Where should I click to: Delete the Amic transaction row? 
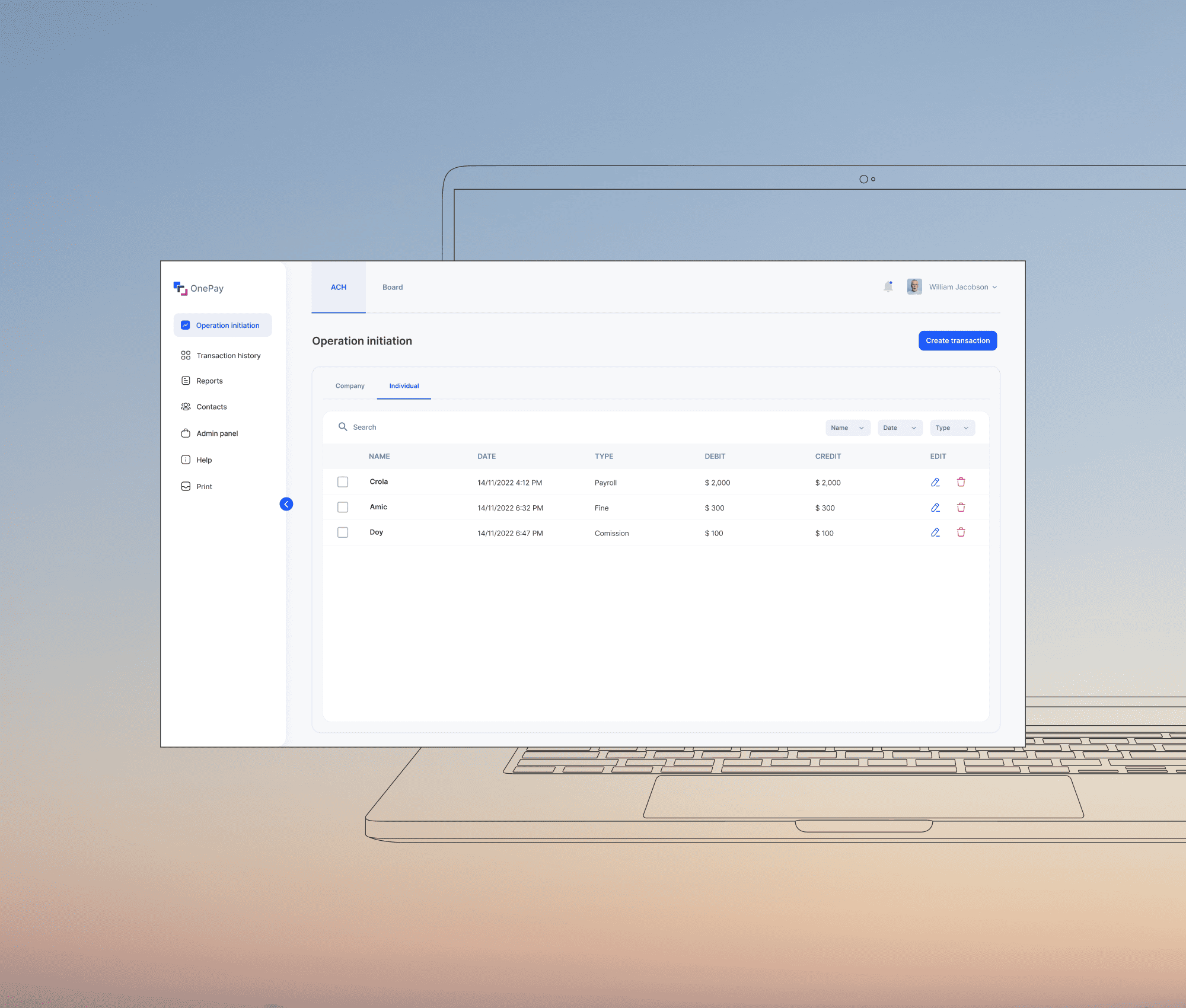coord(961,508)
